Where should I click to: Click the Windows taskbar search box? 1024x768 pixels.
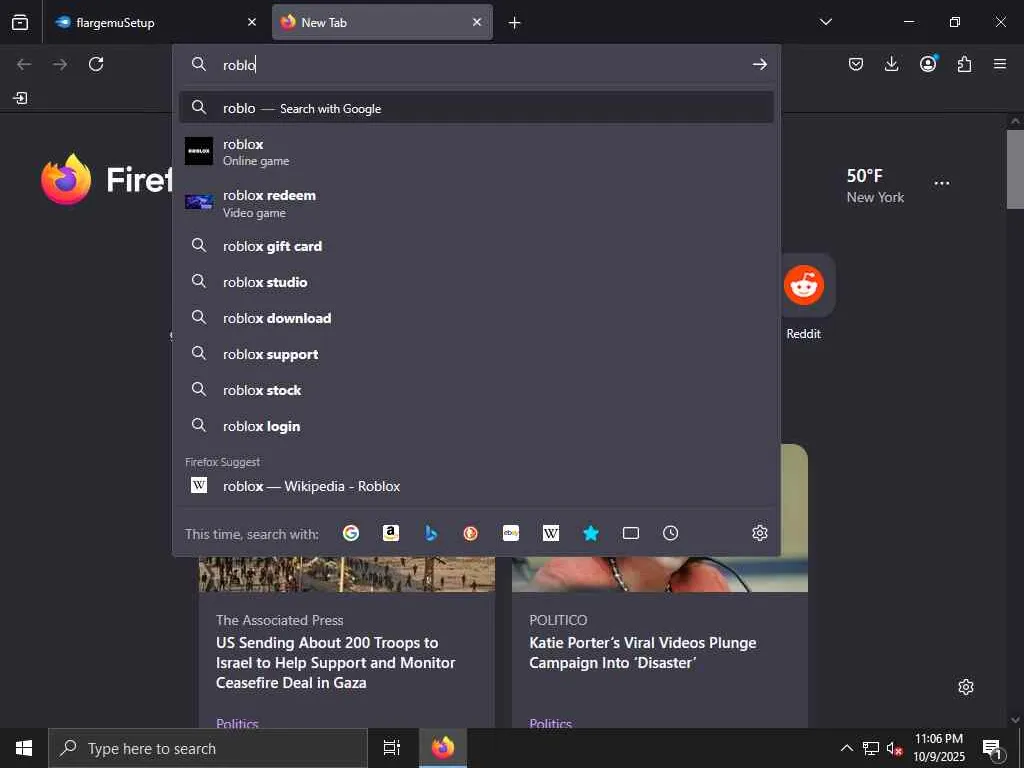tap(208, 748)
